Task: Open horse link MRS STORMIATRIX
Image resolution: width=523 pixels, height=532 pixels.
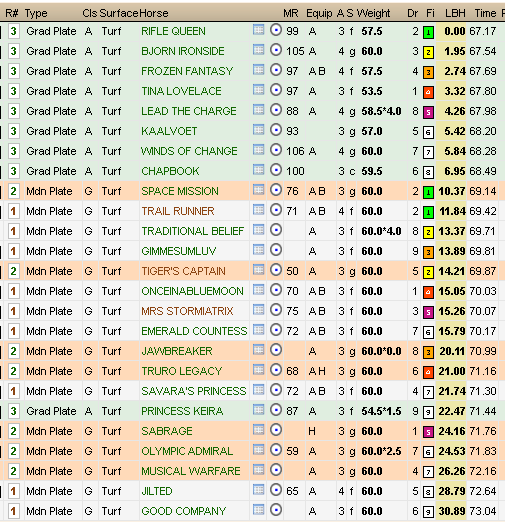Action: tap(187, 311)
